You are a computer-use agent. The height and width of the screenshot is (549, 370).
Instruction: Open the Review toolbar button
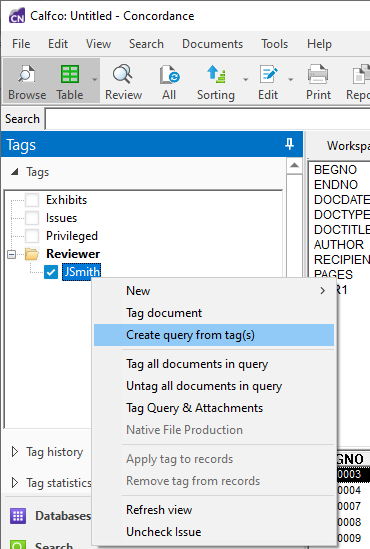(x=123, y=82)
